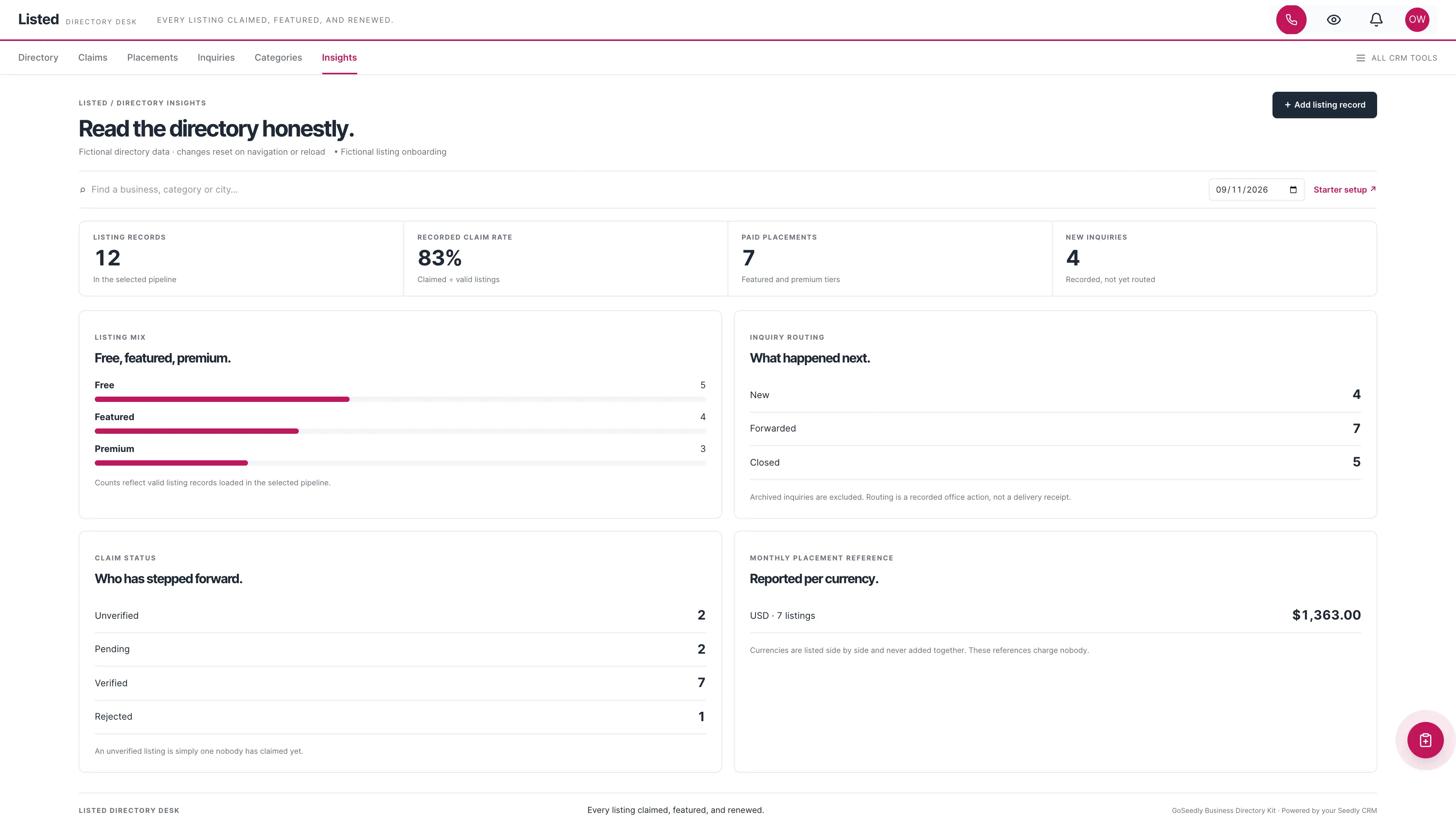The width and height of the screenshot is (1456, 819).
Task: Click the Forwarded inquiry routing row
Action: tap(1055, 428)
